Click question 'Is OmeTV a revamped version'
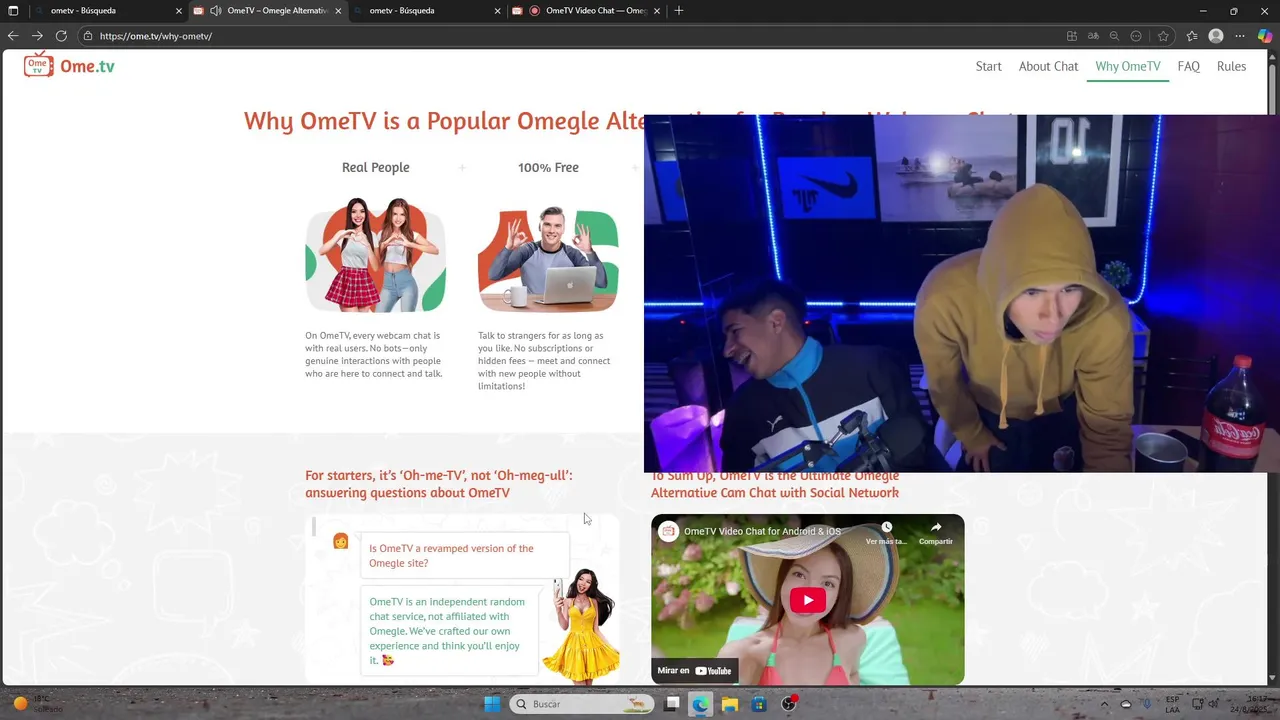This screenshot has height=720, width=1280. (464, 555)
